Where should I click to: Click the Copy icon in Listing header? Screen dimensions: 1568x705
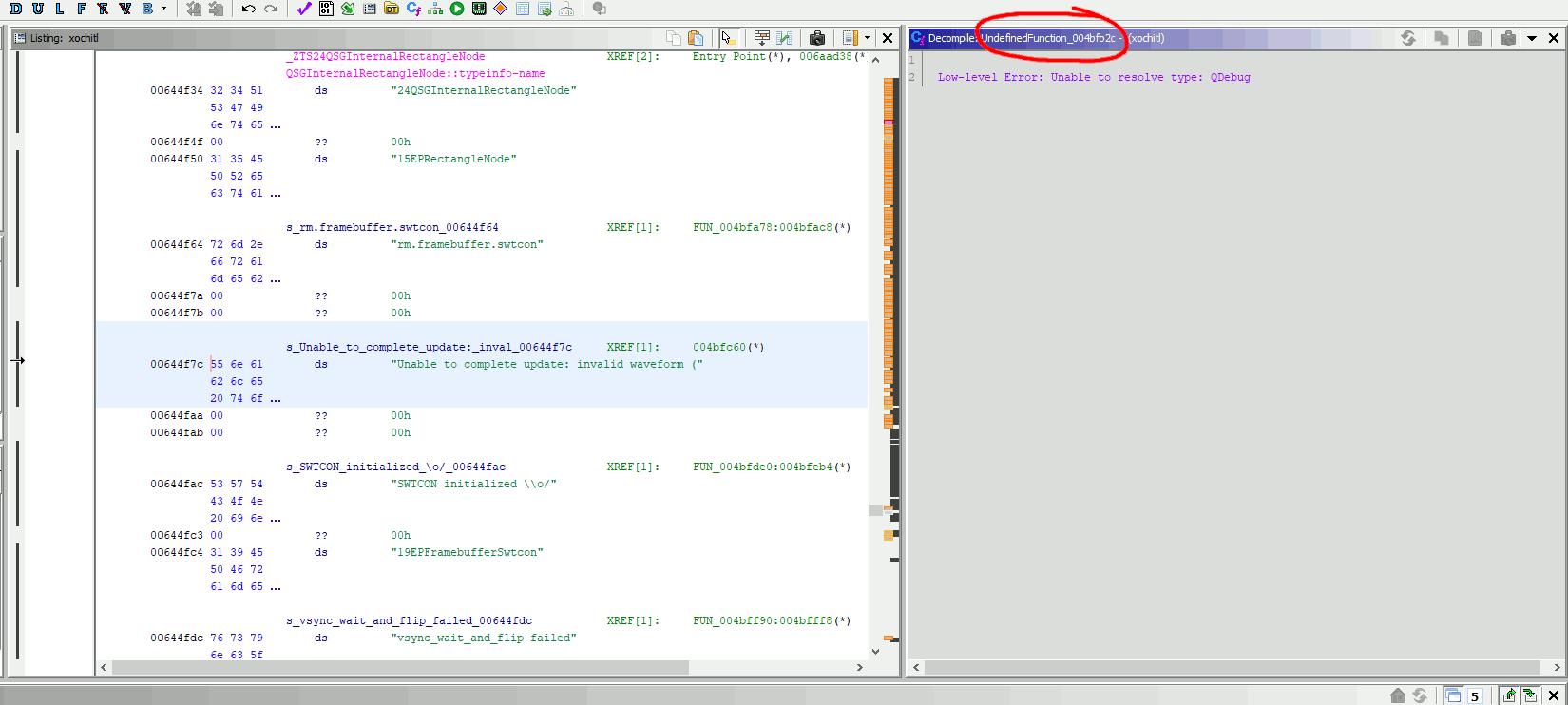pyautogui.click(x=674, y=38)
